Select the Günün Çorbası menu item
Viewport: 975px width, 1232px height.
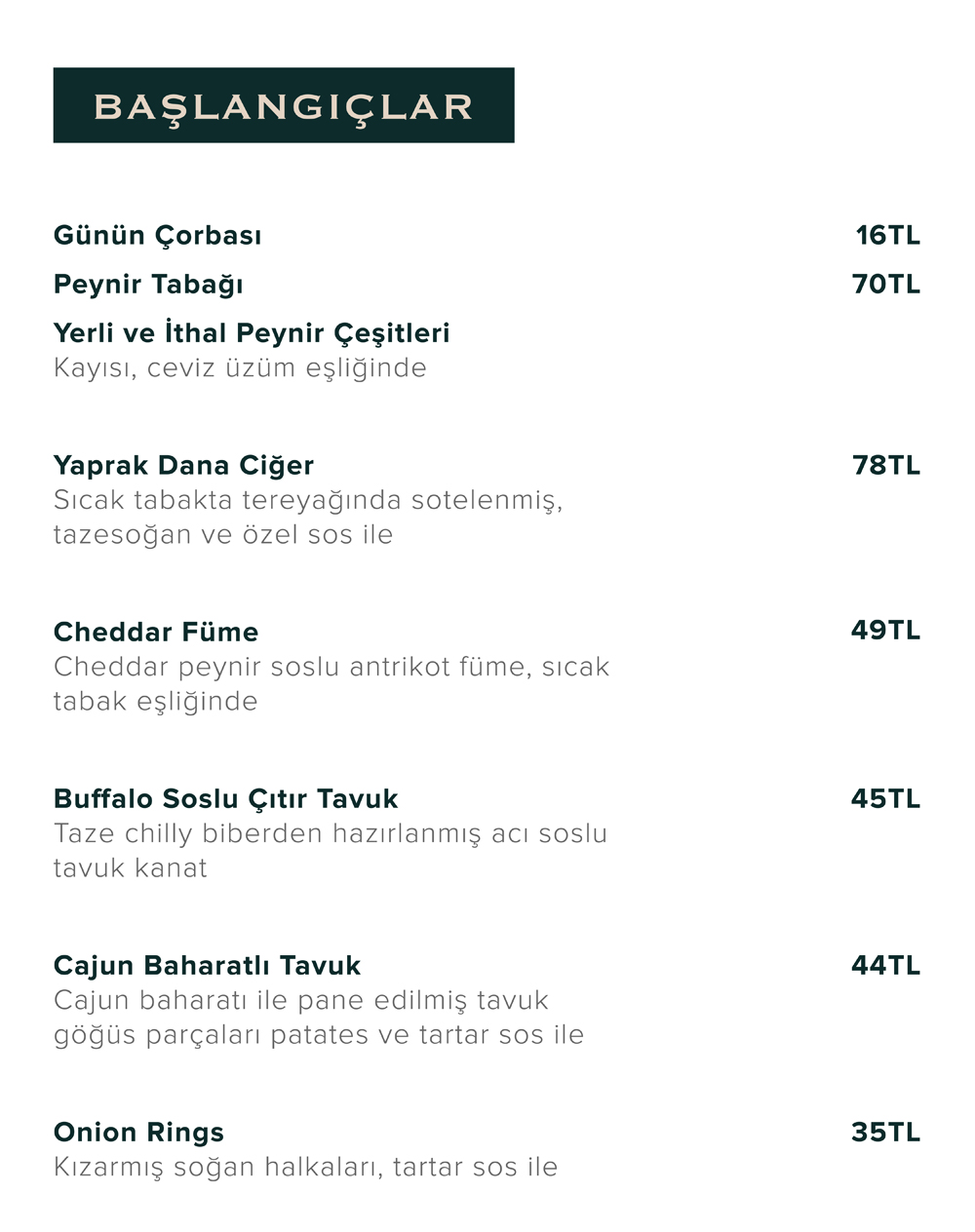[x=157, y=235]
